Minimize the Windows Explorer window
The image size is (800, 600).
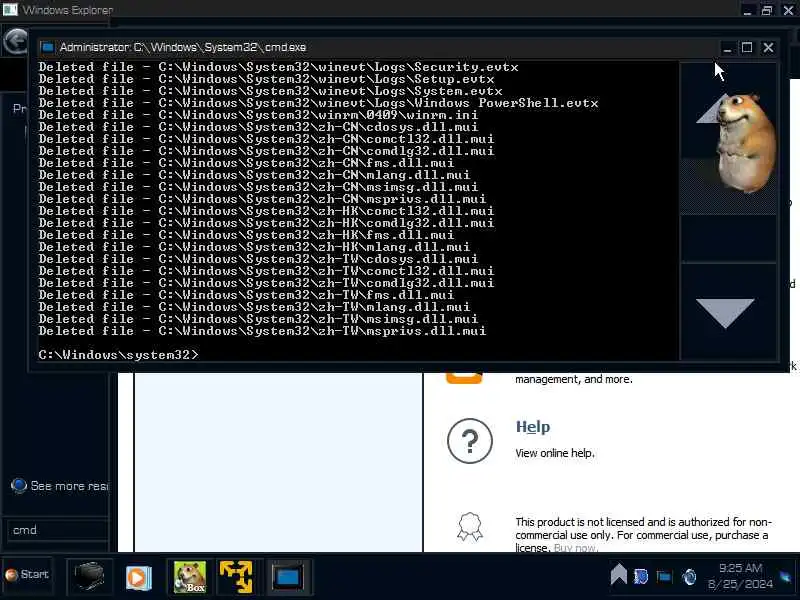click(747, 10)
